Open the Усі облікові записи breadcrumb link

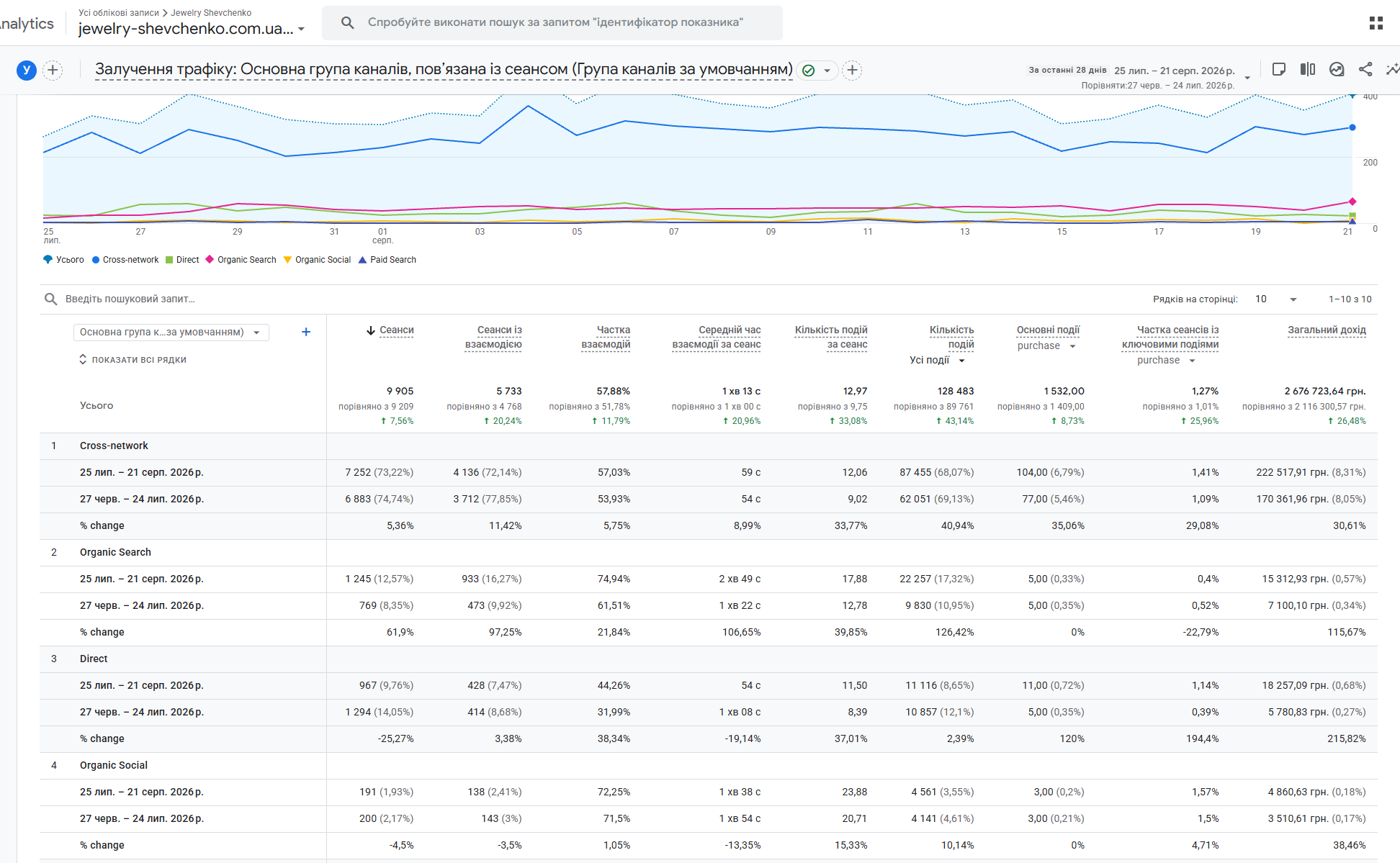pyautogui.click(x=119, y=13)
